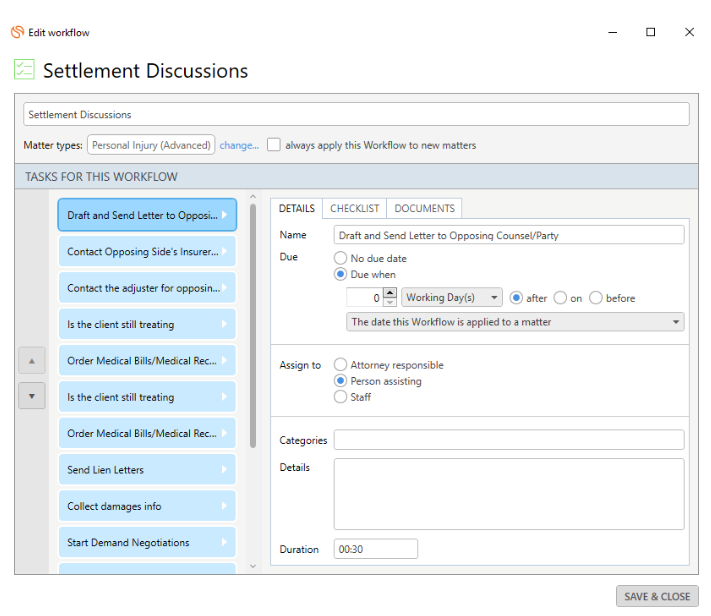This screenshot has width=711, height=616.
Task: Click the Edit workflow app icon in the title bar
Action: coord(17,32)
